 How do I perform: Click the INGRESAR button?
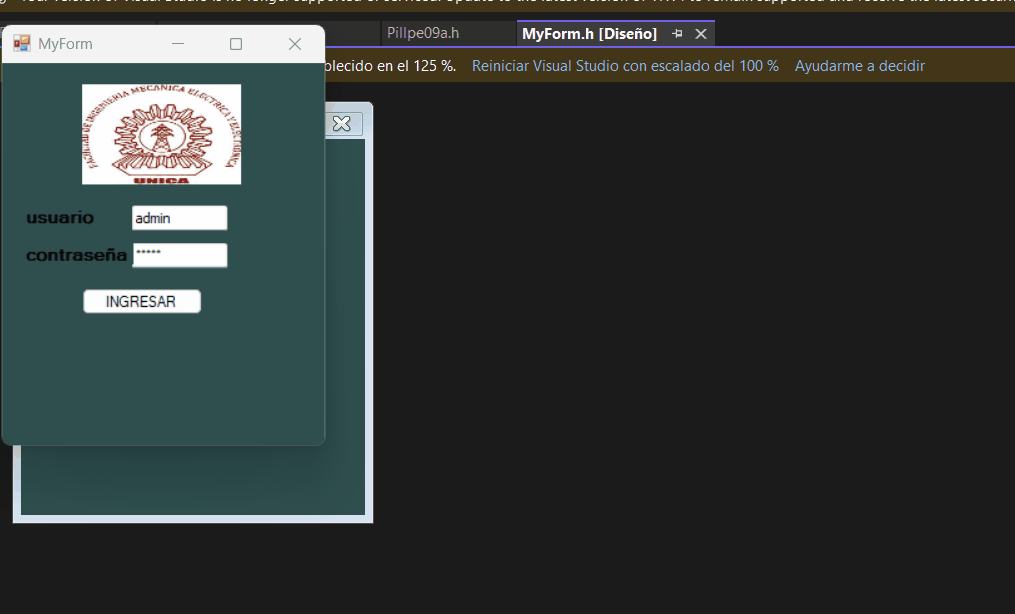(x=142, y=302)
